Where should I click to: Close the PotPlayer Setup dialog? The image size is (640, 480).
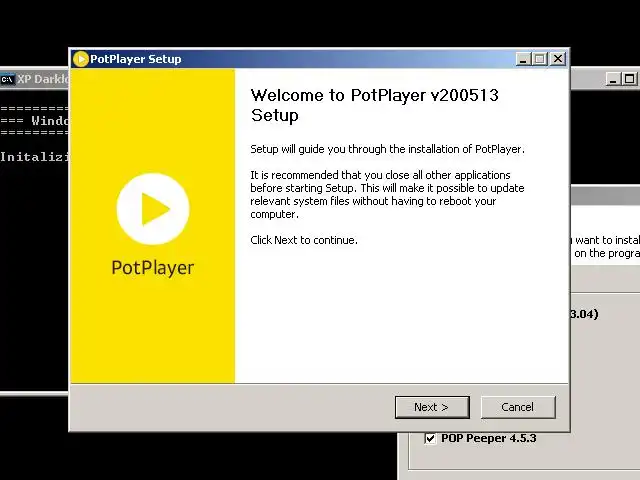[558, 59]
